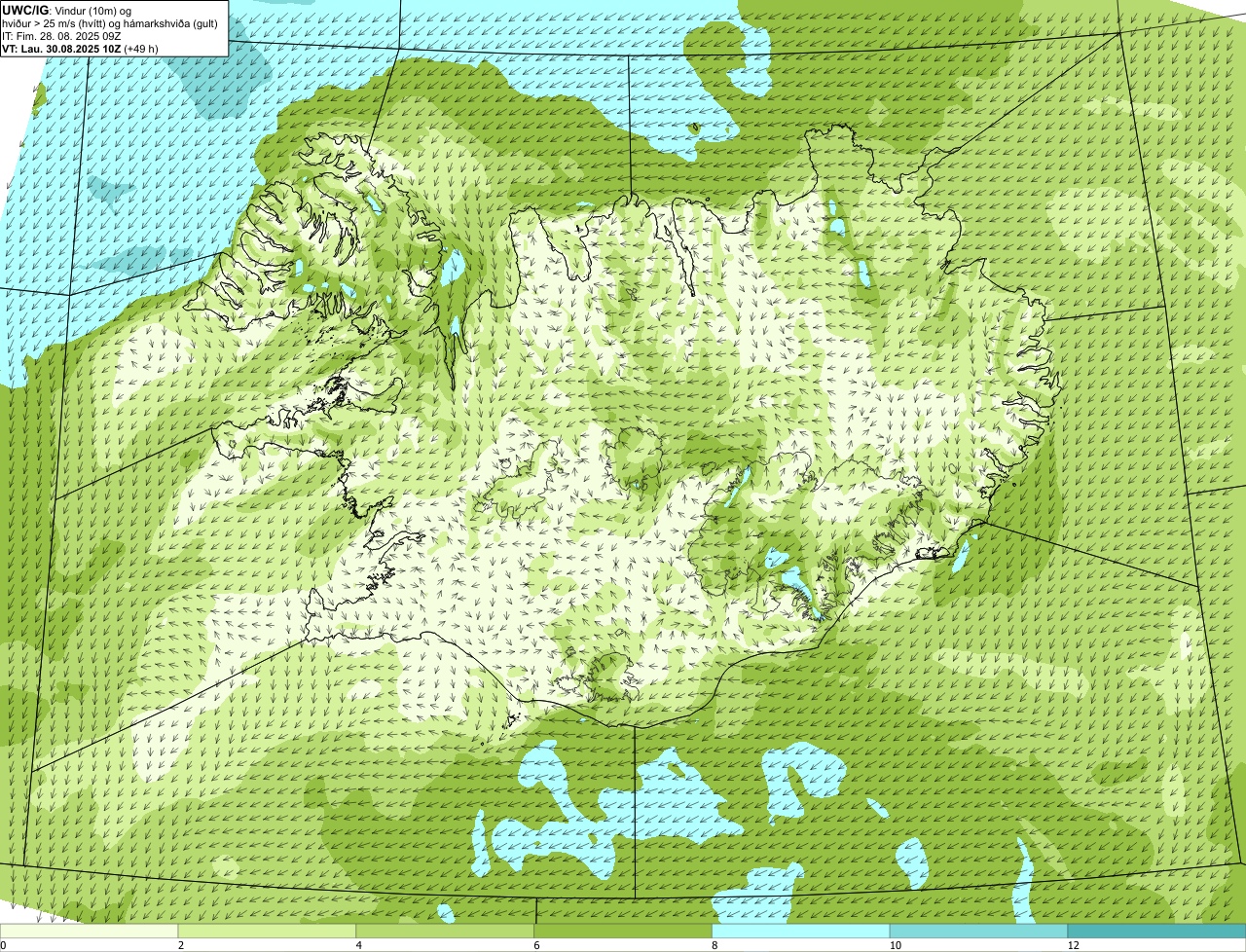Click the 'hviður > 25 m/s (hvítt)' legend line
The width and height of the screenshot is (1246, 952).
click(110, 23)
